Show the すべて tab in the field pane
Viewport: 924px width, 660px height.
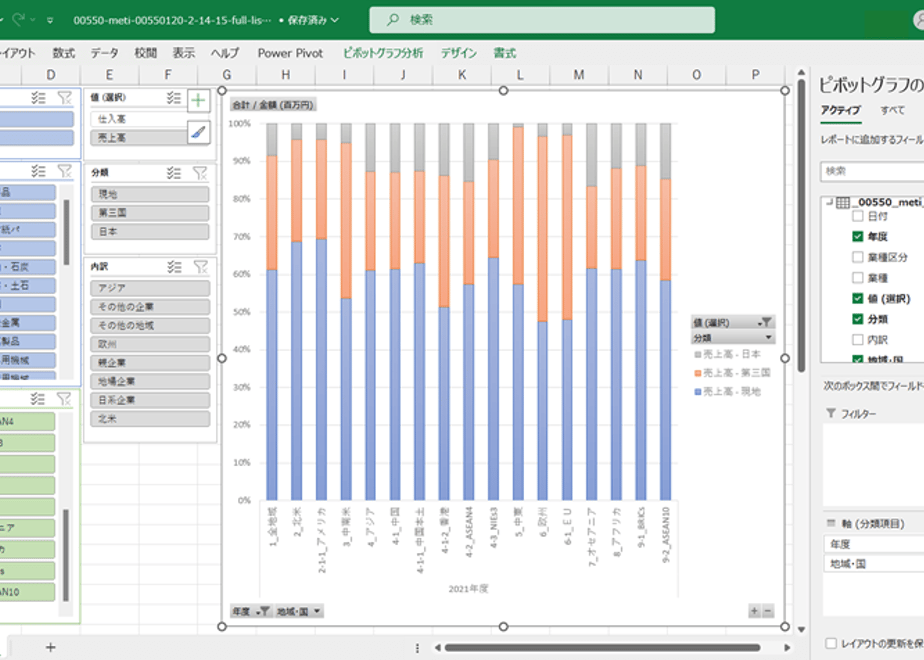pos(892,110)
